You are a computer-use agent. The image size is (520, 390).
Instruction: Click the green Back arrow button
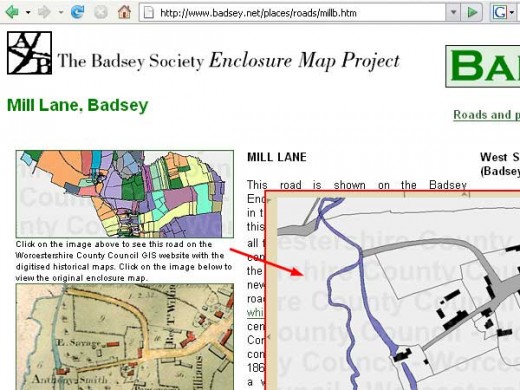click(12, 13)
